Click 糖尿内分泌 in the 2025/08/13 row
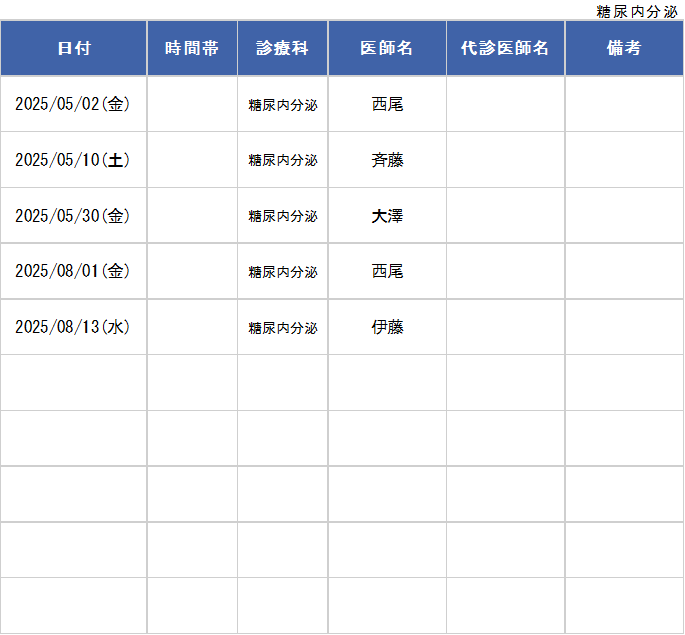Screen dimensions: 685x635 [283, 328]
